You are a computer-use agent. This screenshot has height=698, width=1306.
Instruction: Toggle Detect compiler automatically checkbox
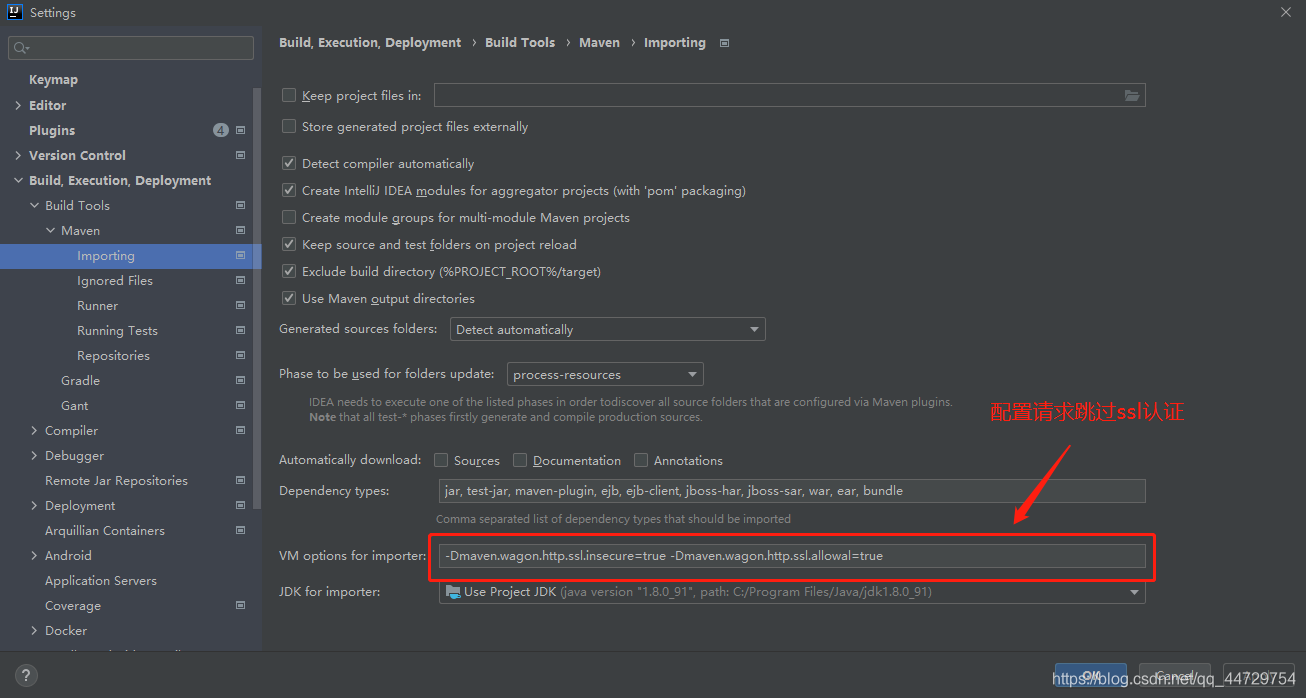pos(289,163)
